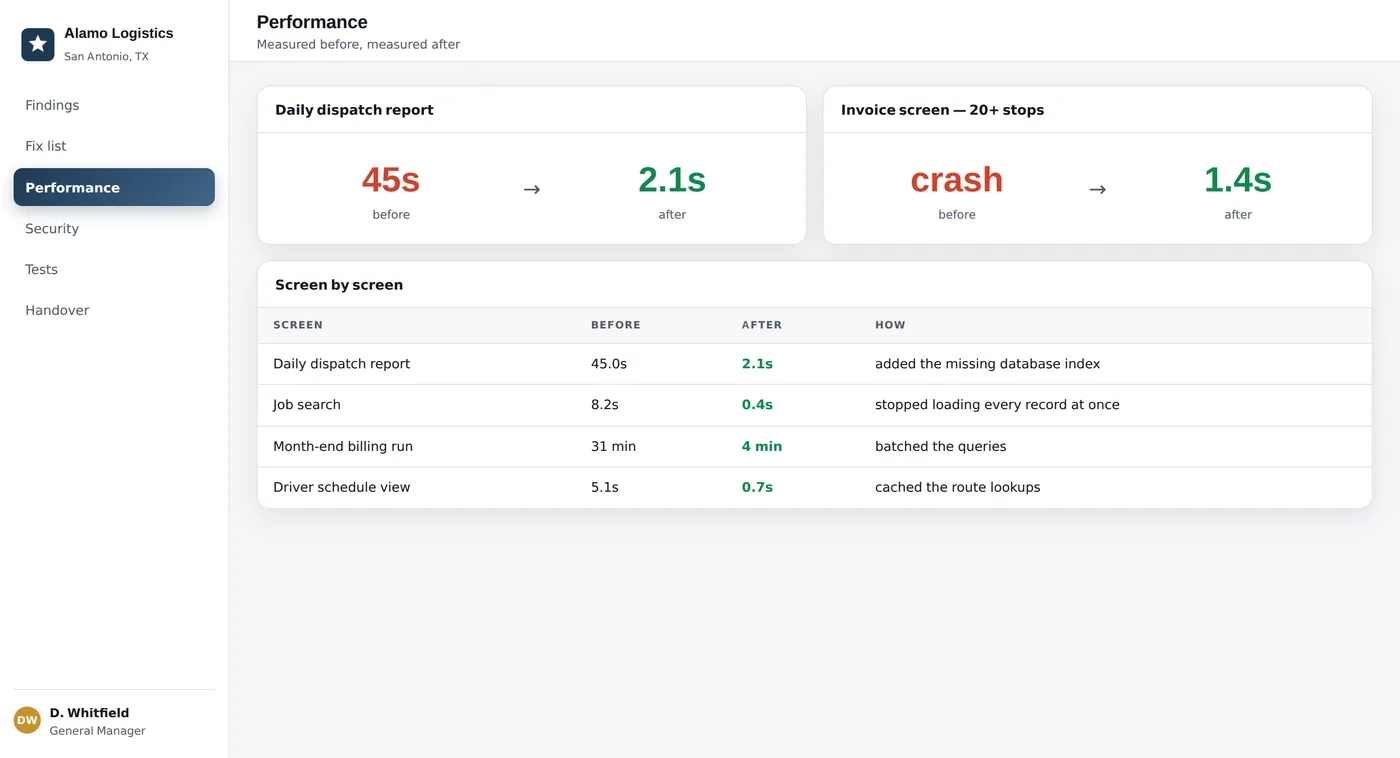The width and height of the screenshot is (1400, 758).
Task: Click the D. Whitfield user name
Action: click(x=89, y=713)
